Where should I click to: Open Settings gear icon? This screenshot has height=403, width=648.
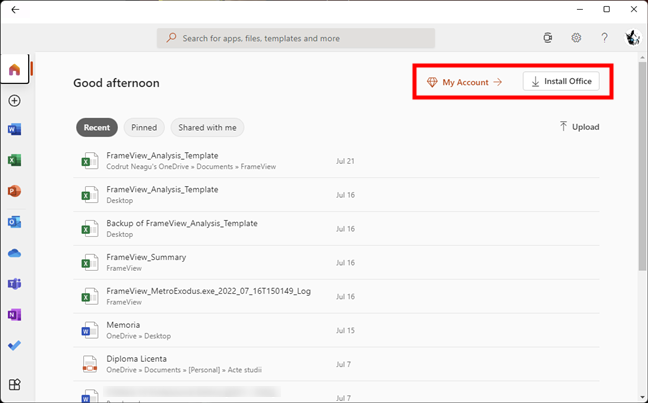click(576, 38)
